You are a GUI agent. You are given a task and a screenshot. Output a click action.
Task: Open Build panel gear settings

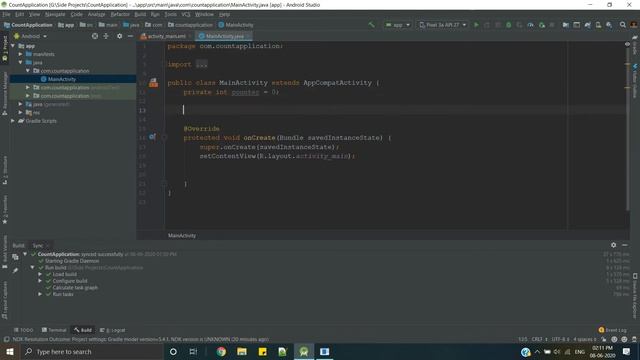(613, 245)
